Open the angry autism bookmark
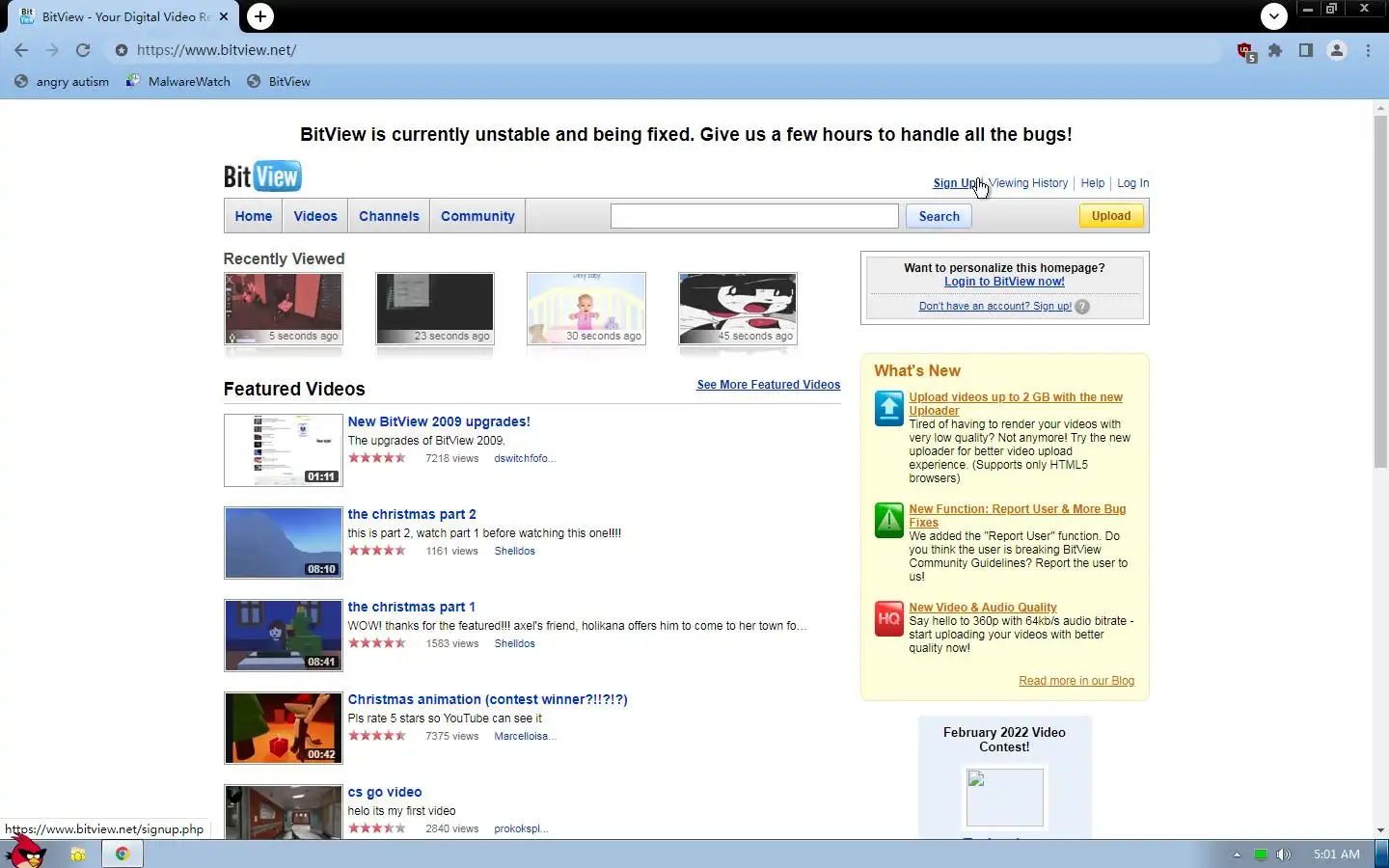1389x868 pixels. pos(62,82)
